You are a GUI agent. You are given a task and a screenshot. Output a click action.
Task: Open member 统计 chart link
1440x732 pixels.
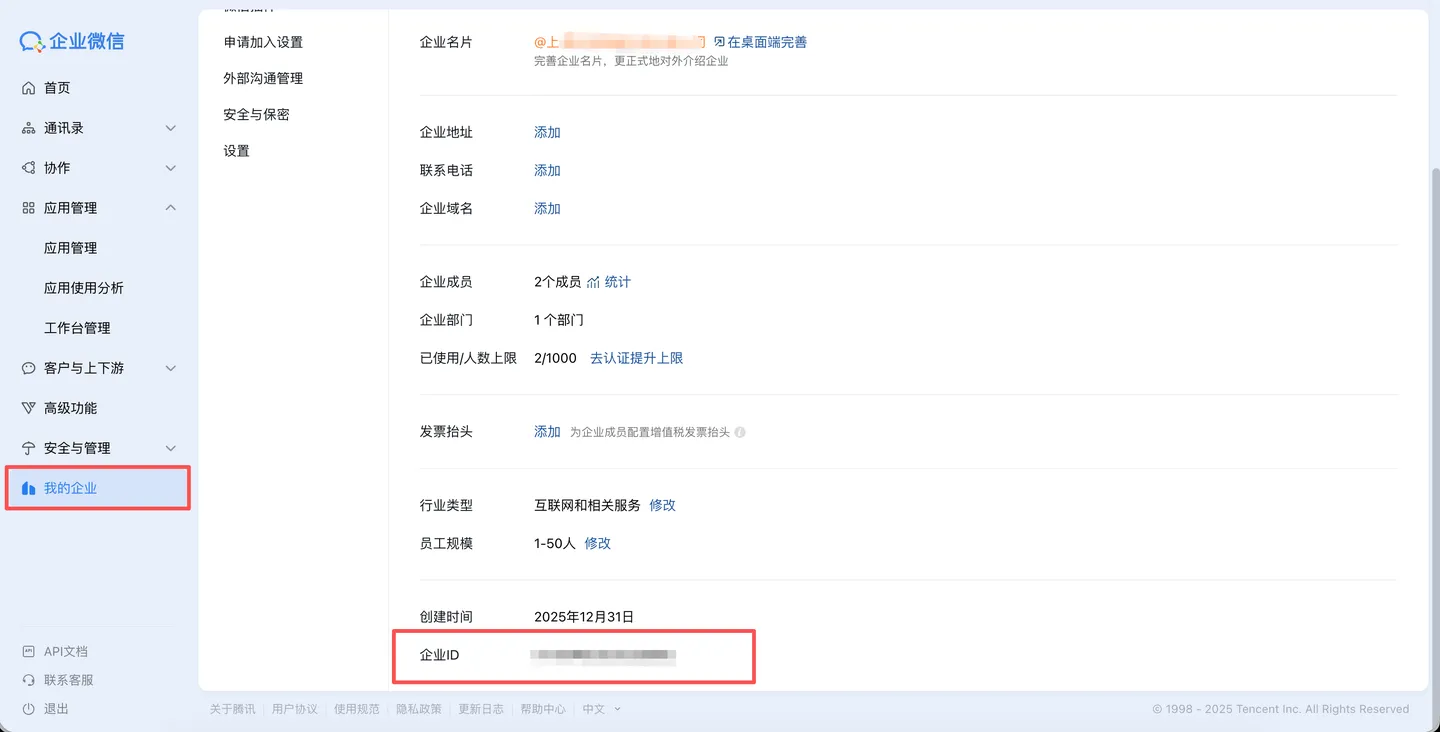coord(609,282)
